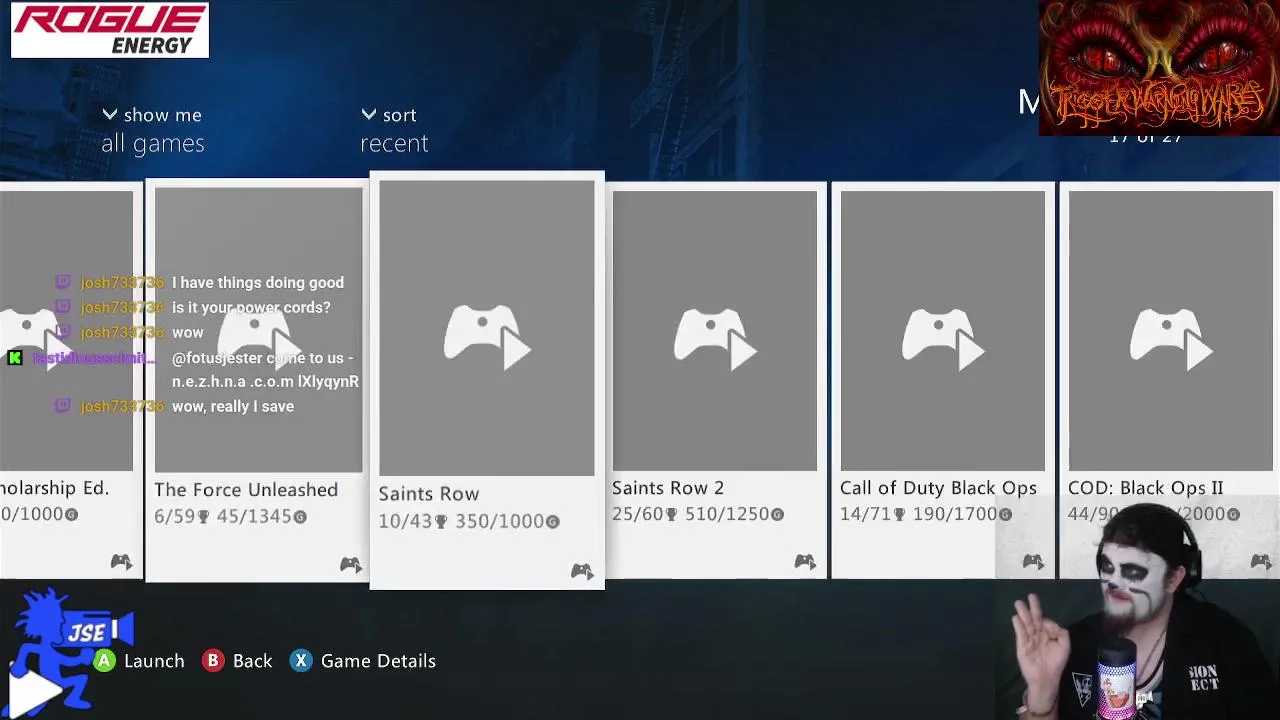Click the red demon eyes stream logo

tap(1159, 68)
